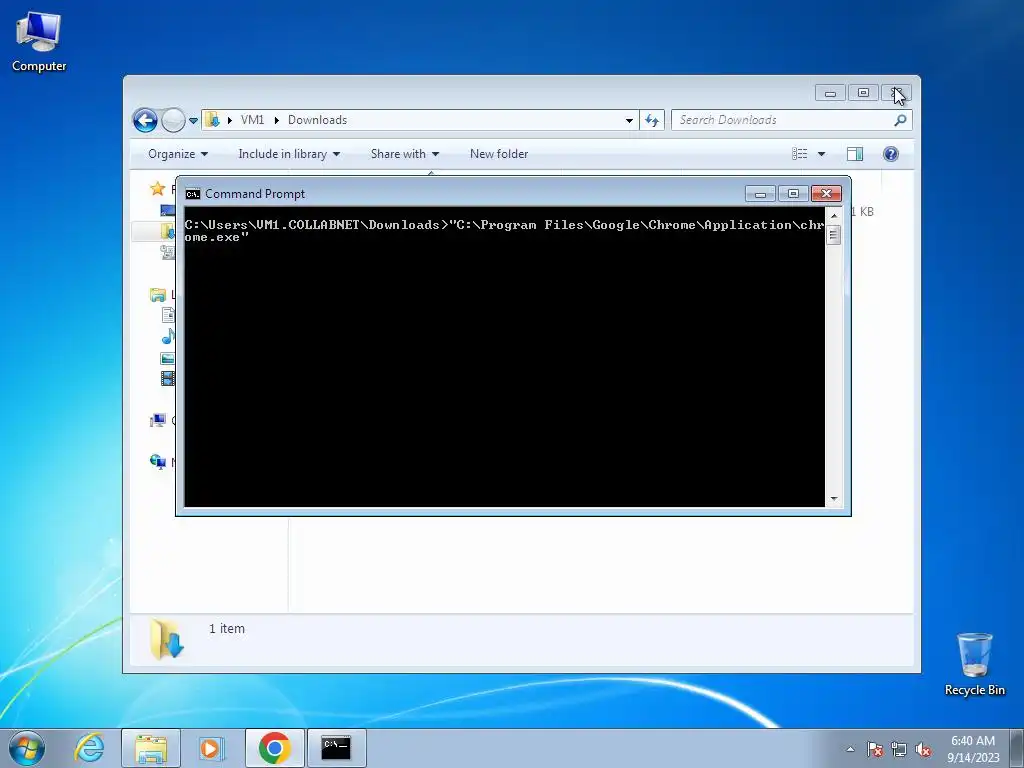Select the Videos library icon in the sidebar
The width and height of the screenshot is (1024, 768).
168,378
